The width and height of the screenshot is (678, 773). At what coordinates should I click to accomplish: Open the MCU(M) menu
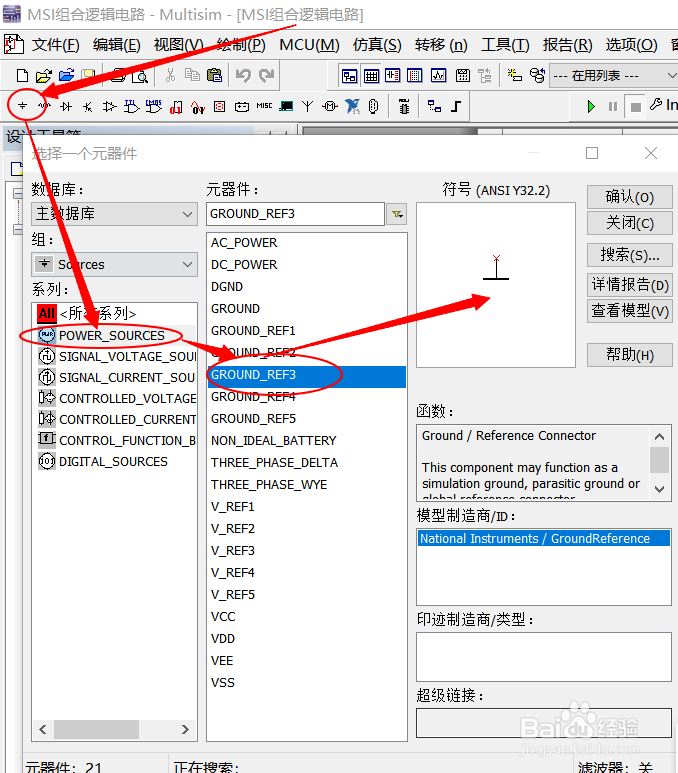point(310,45)
